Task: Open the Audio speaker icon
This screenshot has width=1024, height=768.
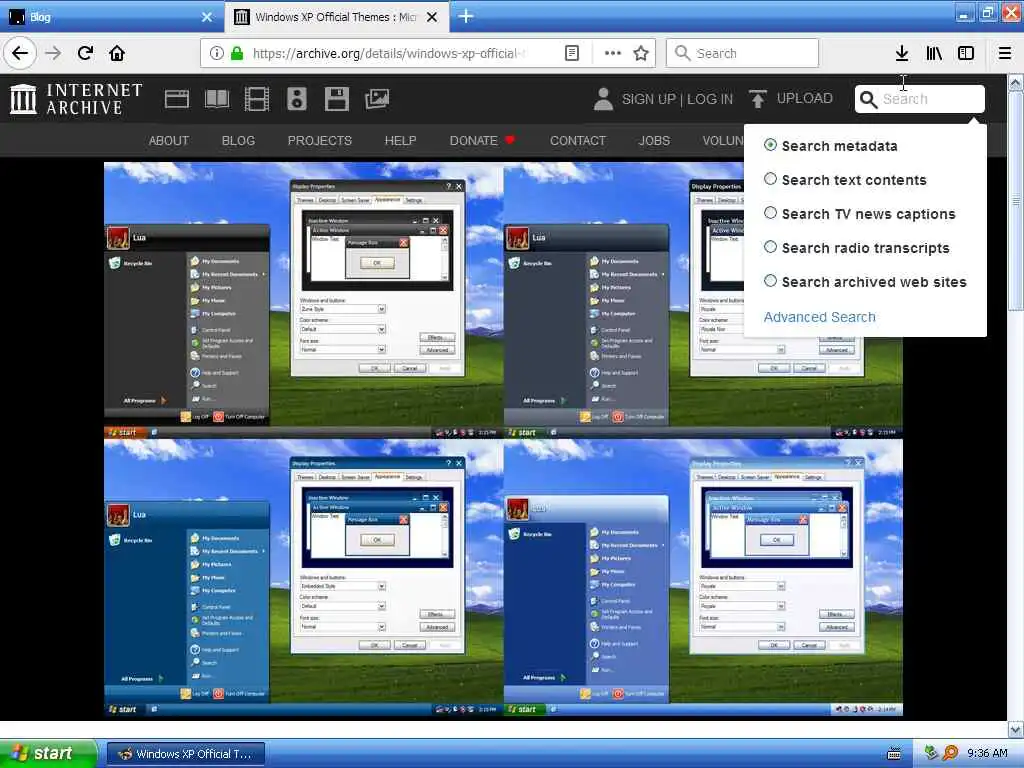Action: 296,99
